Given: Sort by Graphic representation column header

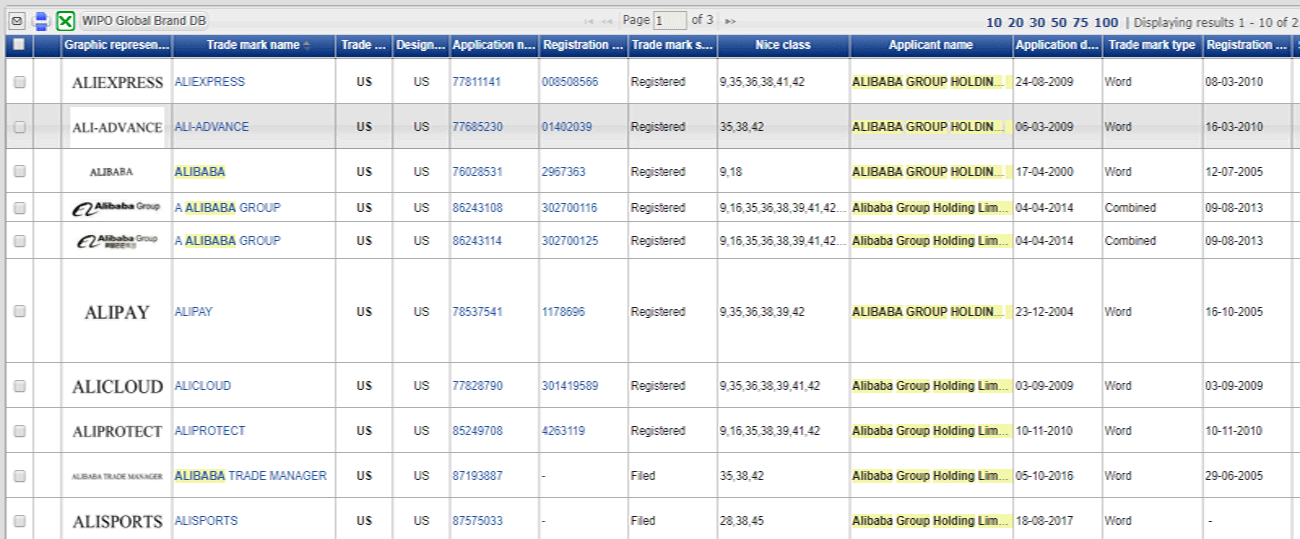Looking at the screenshot, I should click(x=116, y=45).
